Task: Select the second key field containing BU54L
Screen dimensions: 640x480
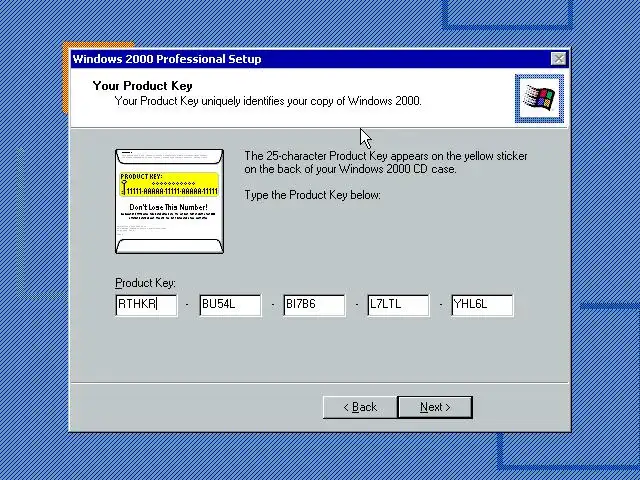Action: (230, 305)
